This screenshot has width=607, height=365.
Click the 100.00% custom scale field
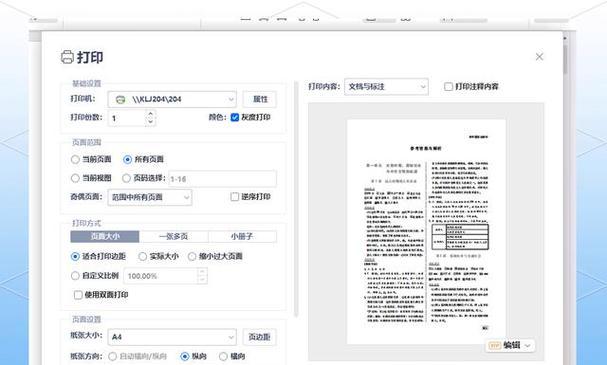[161, 276]
